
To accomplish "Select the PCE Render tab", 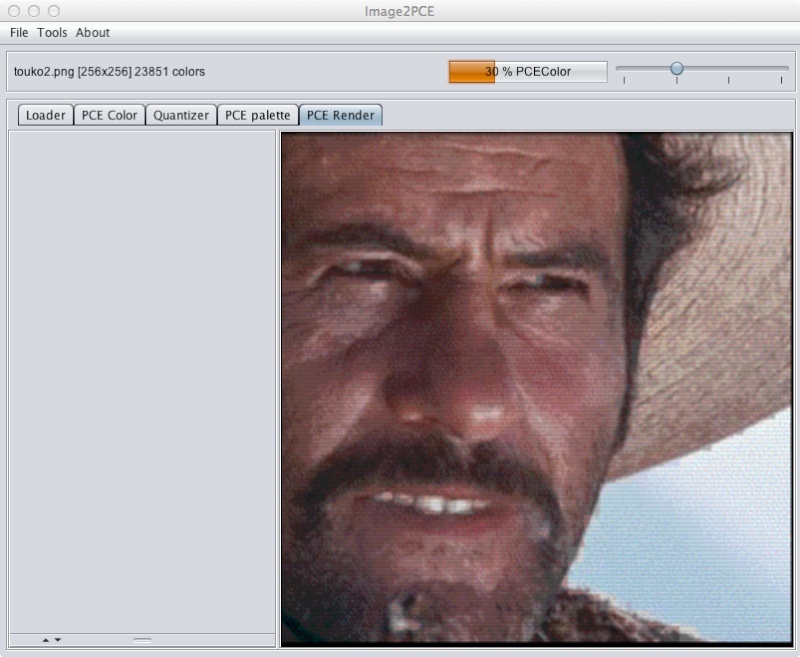I will 341,115.
